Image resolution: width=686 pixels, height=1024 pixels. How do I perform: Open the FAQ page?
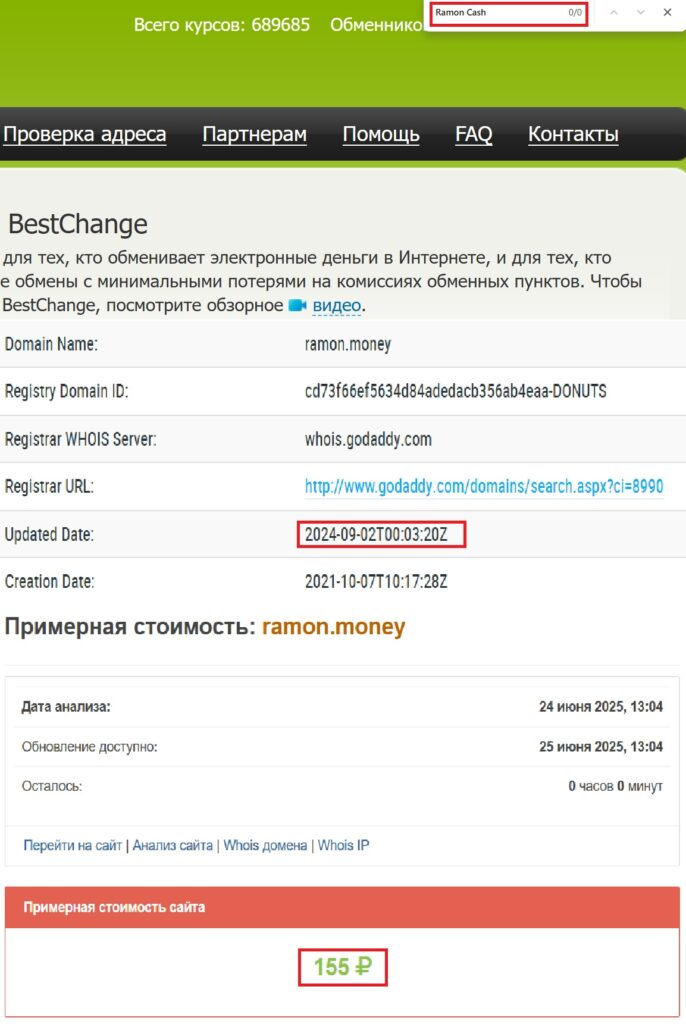coord(474,134)
